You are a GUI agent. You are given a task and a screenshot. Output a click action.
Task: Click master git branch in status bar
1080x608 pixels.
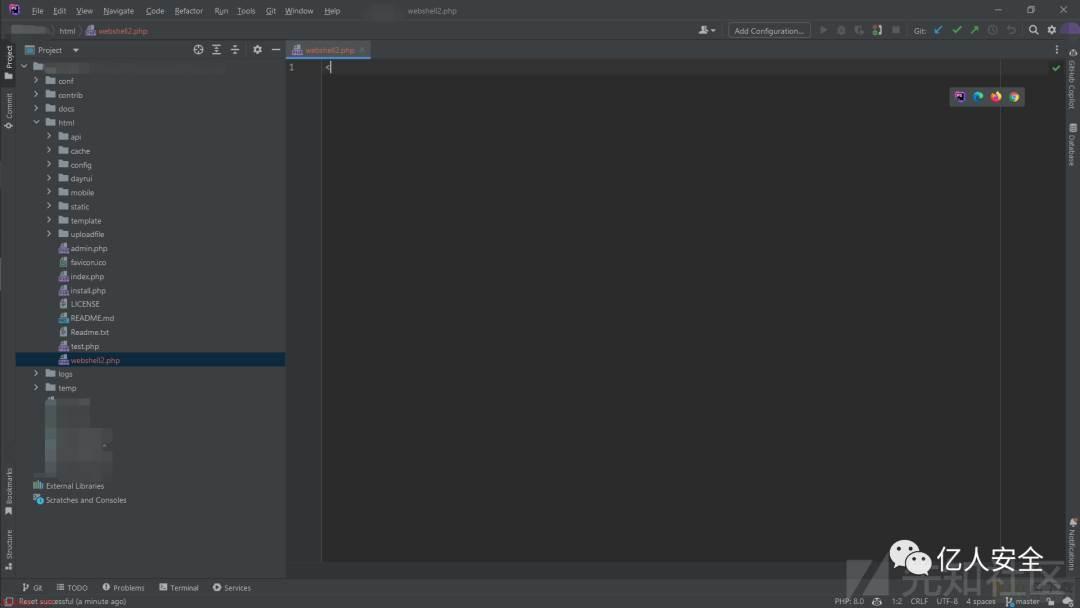(x=1022, y=601)
